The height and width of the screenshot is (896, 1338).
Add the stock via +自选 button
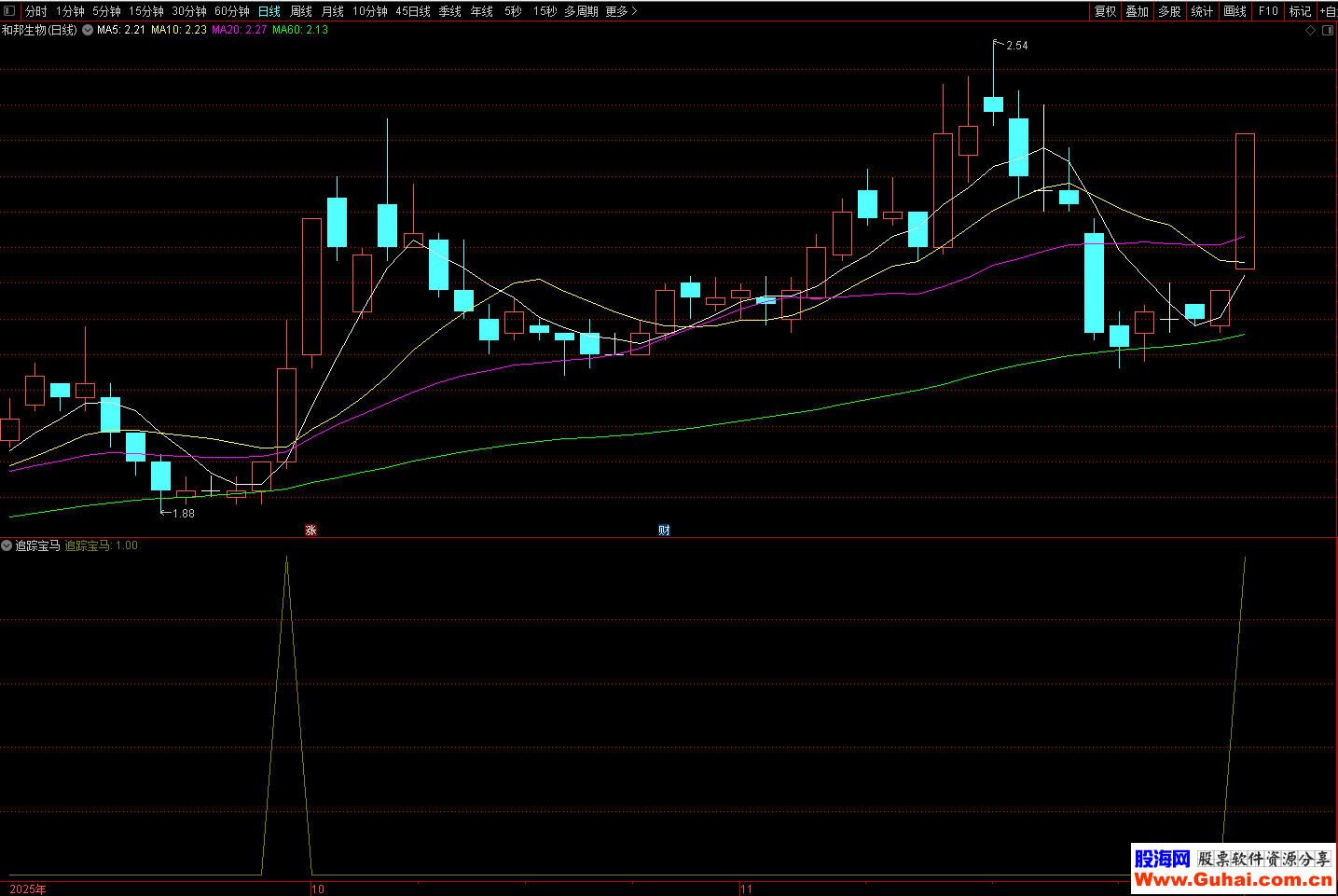click(x=1329, y=11)
